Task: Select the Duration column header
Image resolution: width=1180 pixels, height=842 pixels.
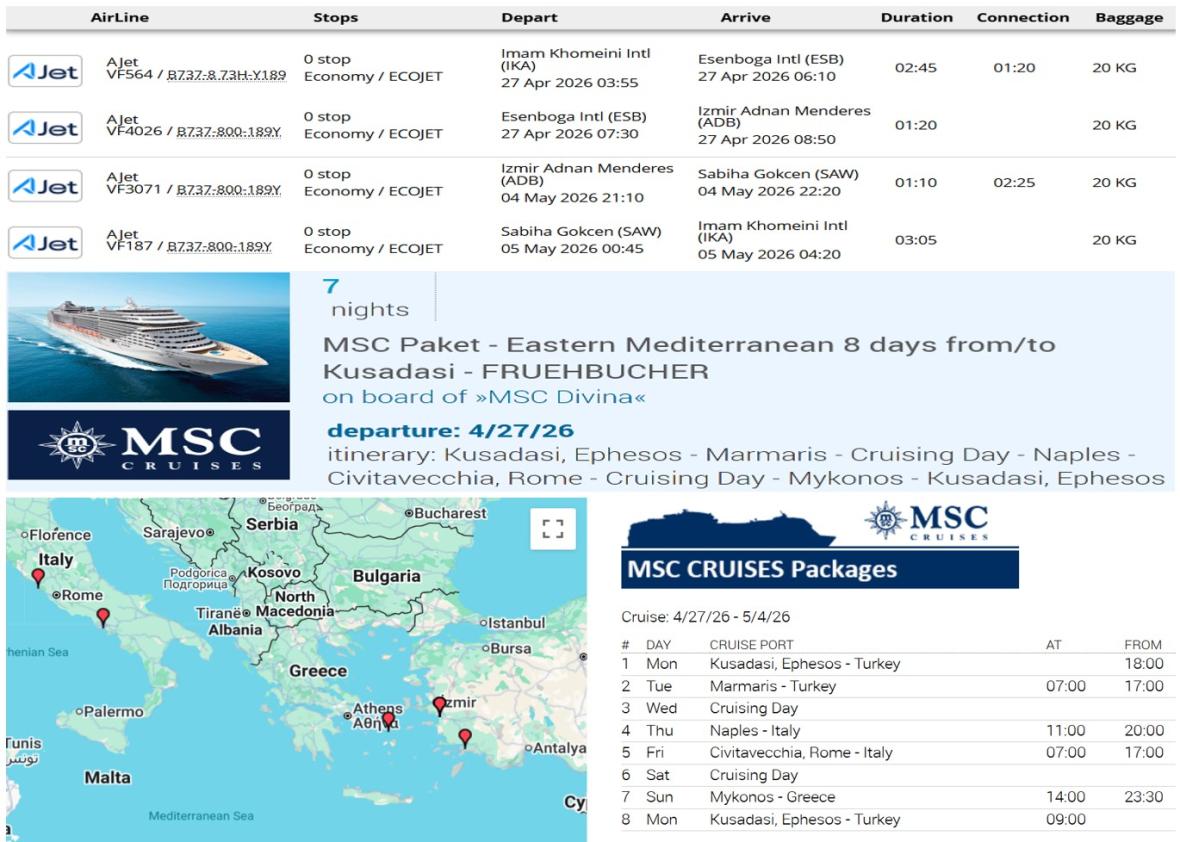Action: coord(916,18)
